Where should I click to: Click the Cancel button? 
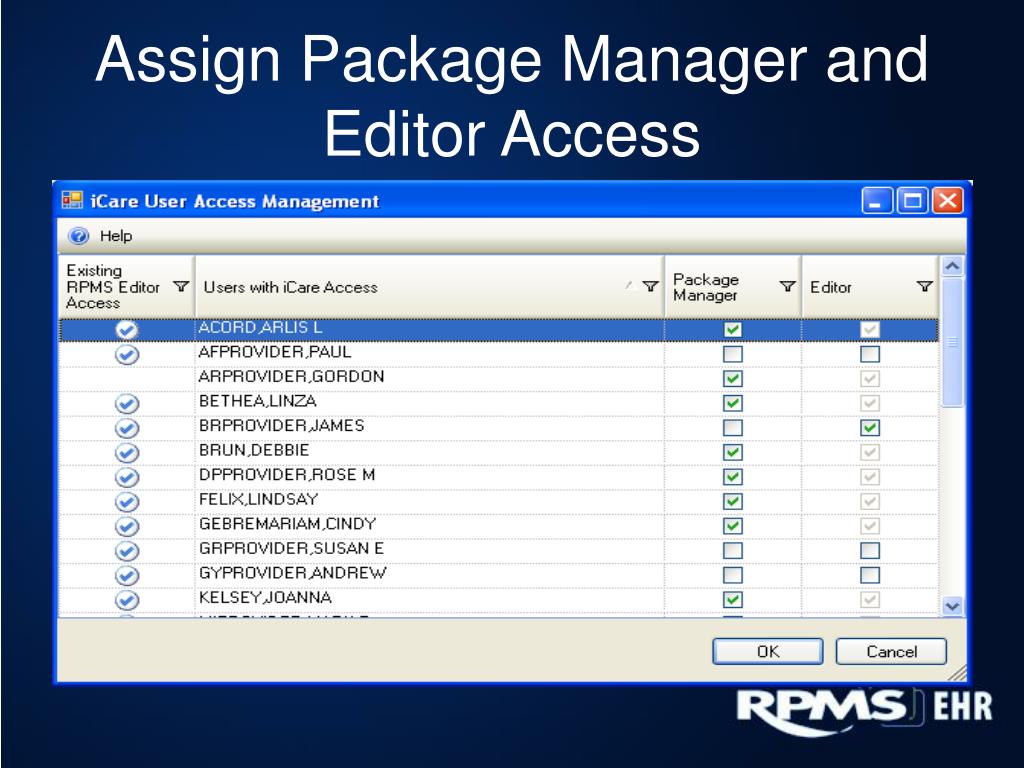[x=891, y=651]
